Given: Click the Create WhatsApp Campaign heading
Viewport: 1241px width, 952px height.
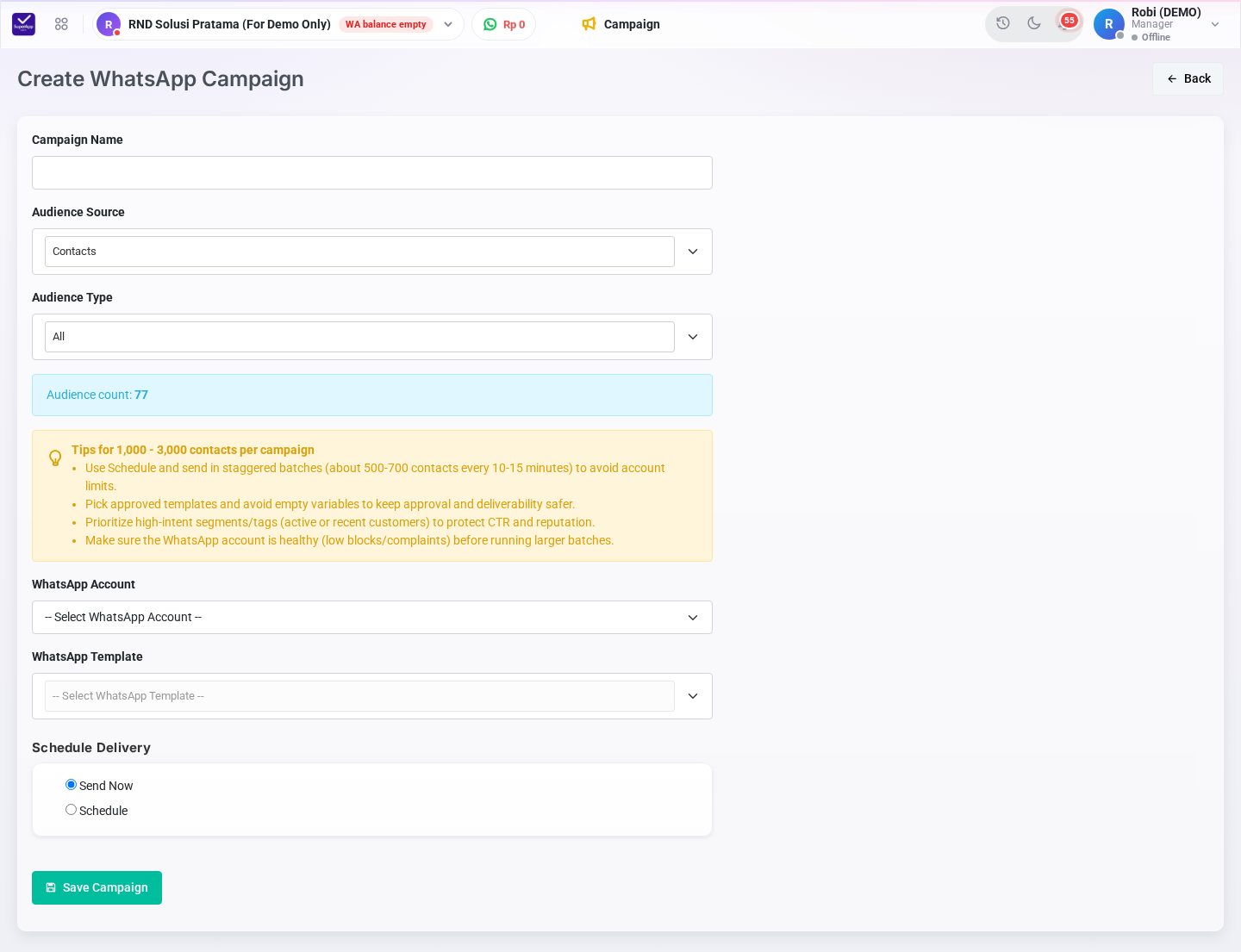Looking at the screenshot, I should click(160, 78).
